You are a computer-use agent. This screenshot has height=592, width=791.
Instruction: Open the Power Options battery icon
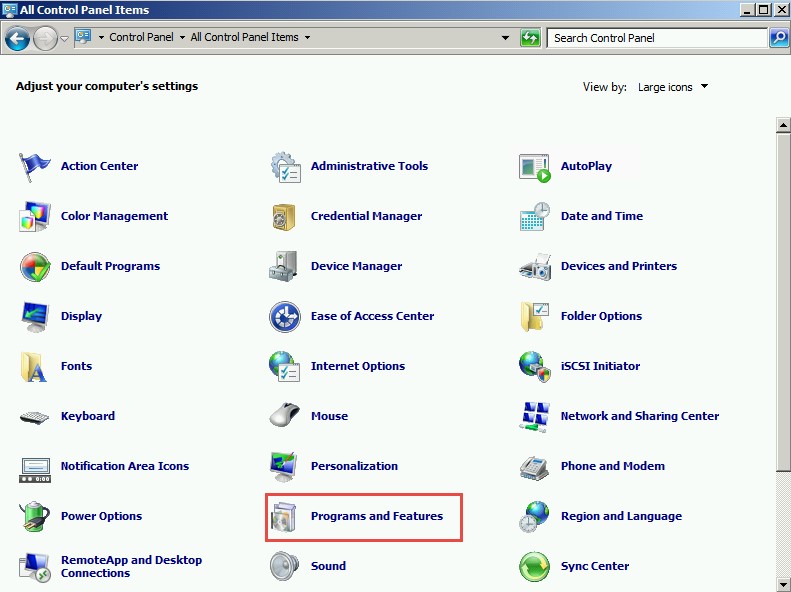(35, 516)
